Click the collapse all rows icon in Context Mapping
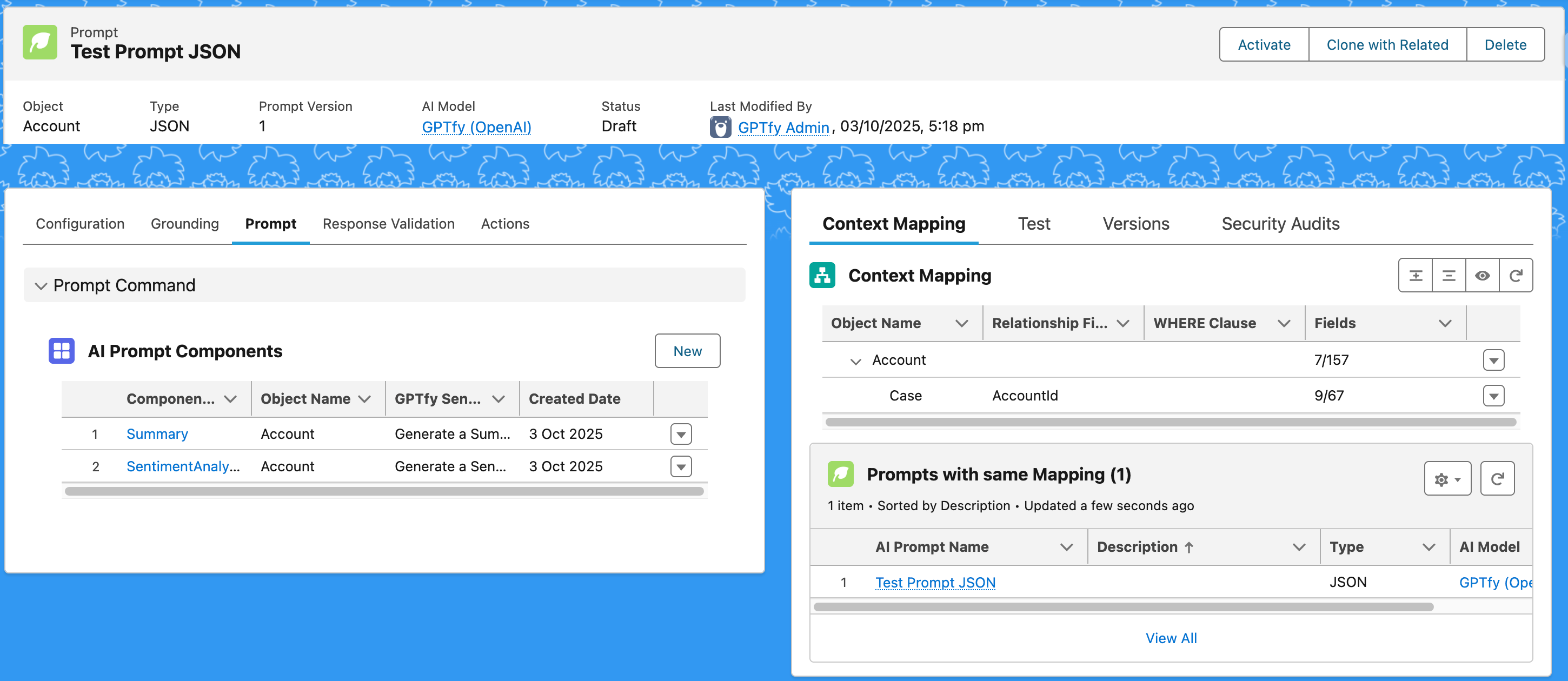This screenshot has width=1568, height=681. pos(1449,276)
